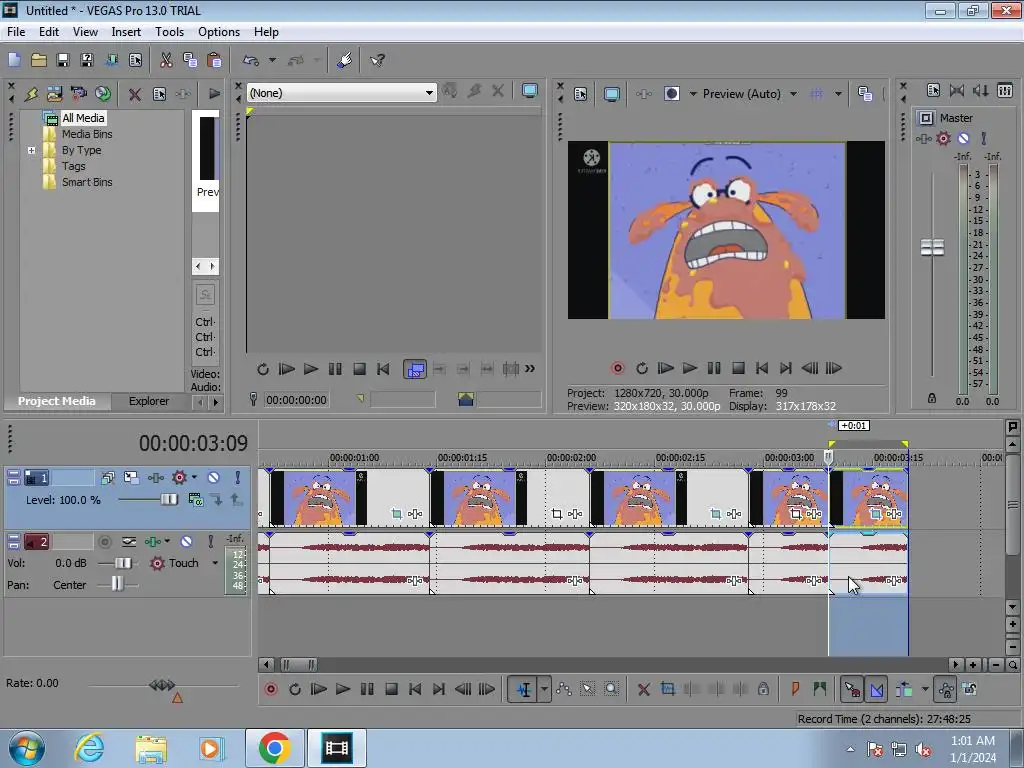Adjust the video track Level slider

tap(169, 500)
